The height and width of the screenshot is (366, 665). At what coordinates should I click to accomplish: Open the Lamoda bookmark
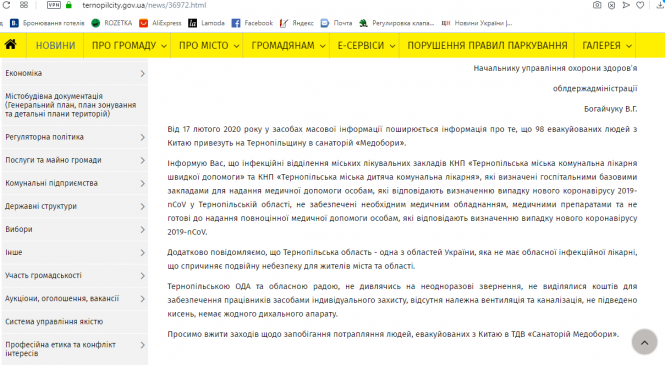point(207,23)
